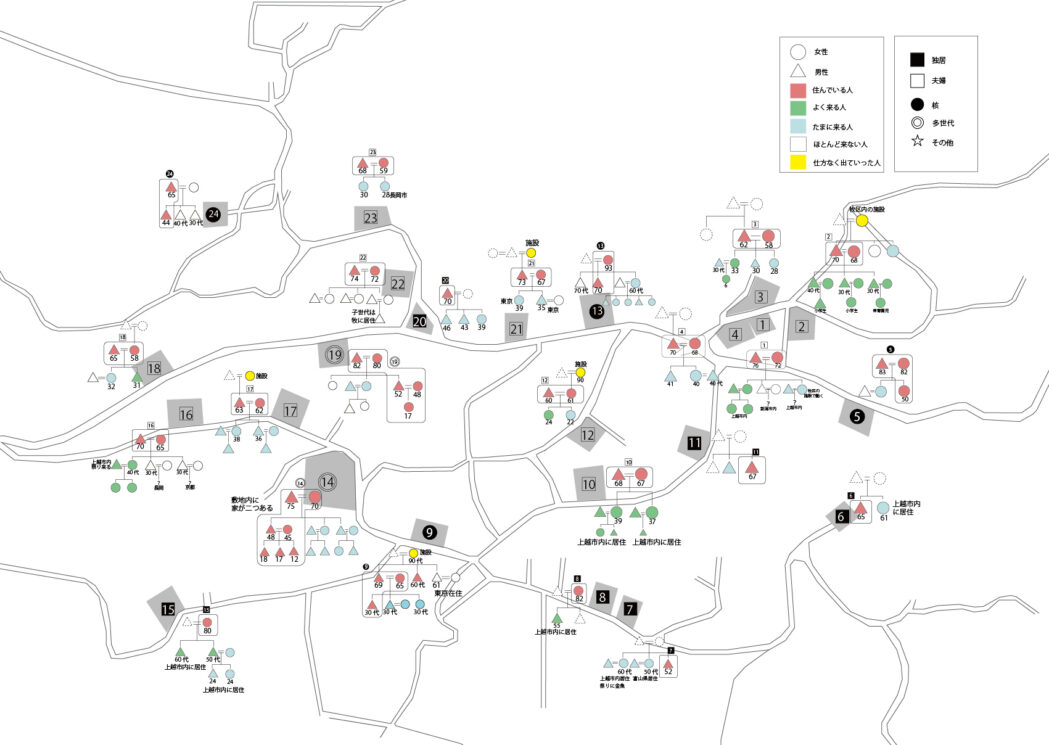
Task: Click the double-circle 多世代 legend symbol
Action: [916, 124]
